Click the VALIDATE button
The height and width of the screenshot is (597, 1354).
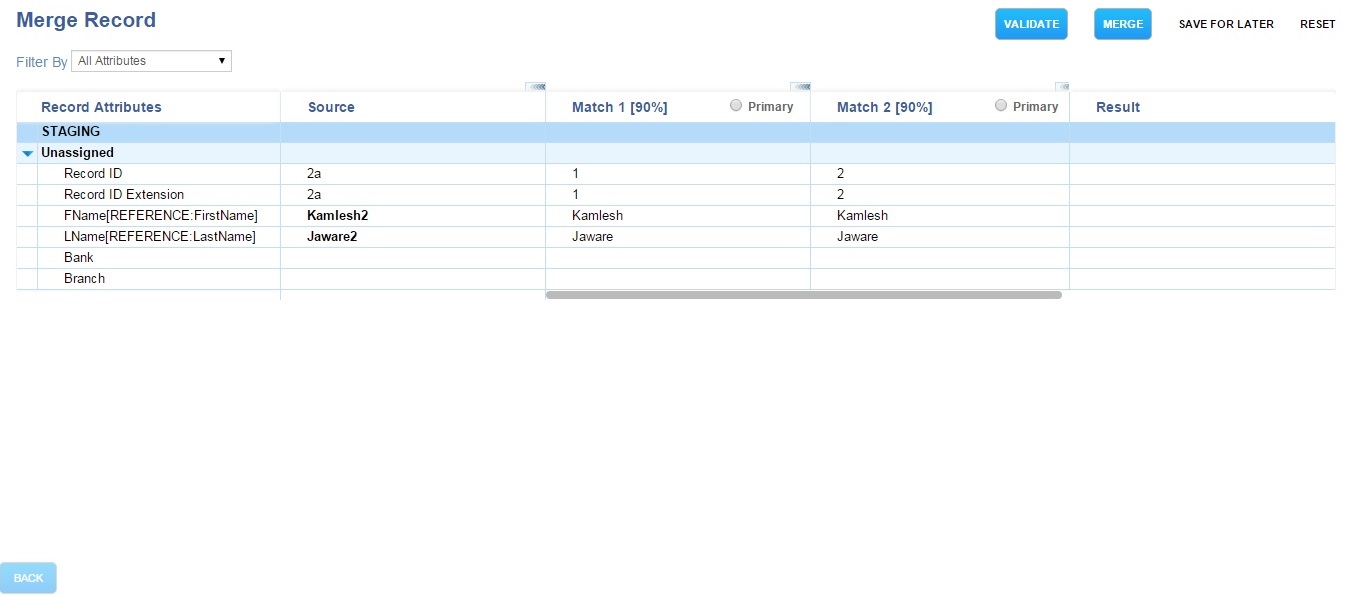coord(1031,24)
